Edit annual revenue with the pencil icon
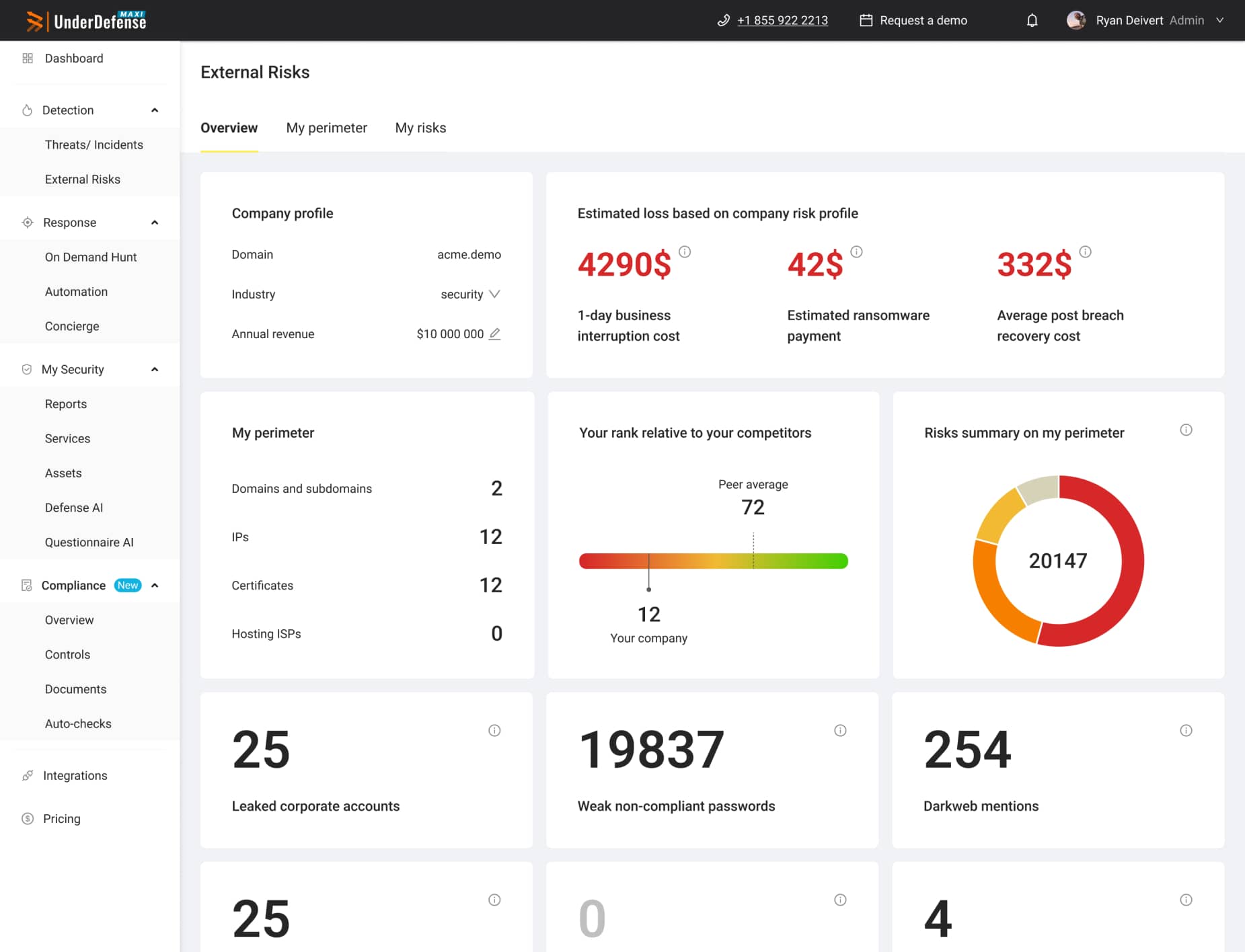The image size is (1245, 952). (494, 333)
